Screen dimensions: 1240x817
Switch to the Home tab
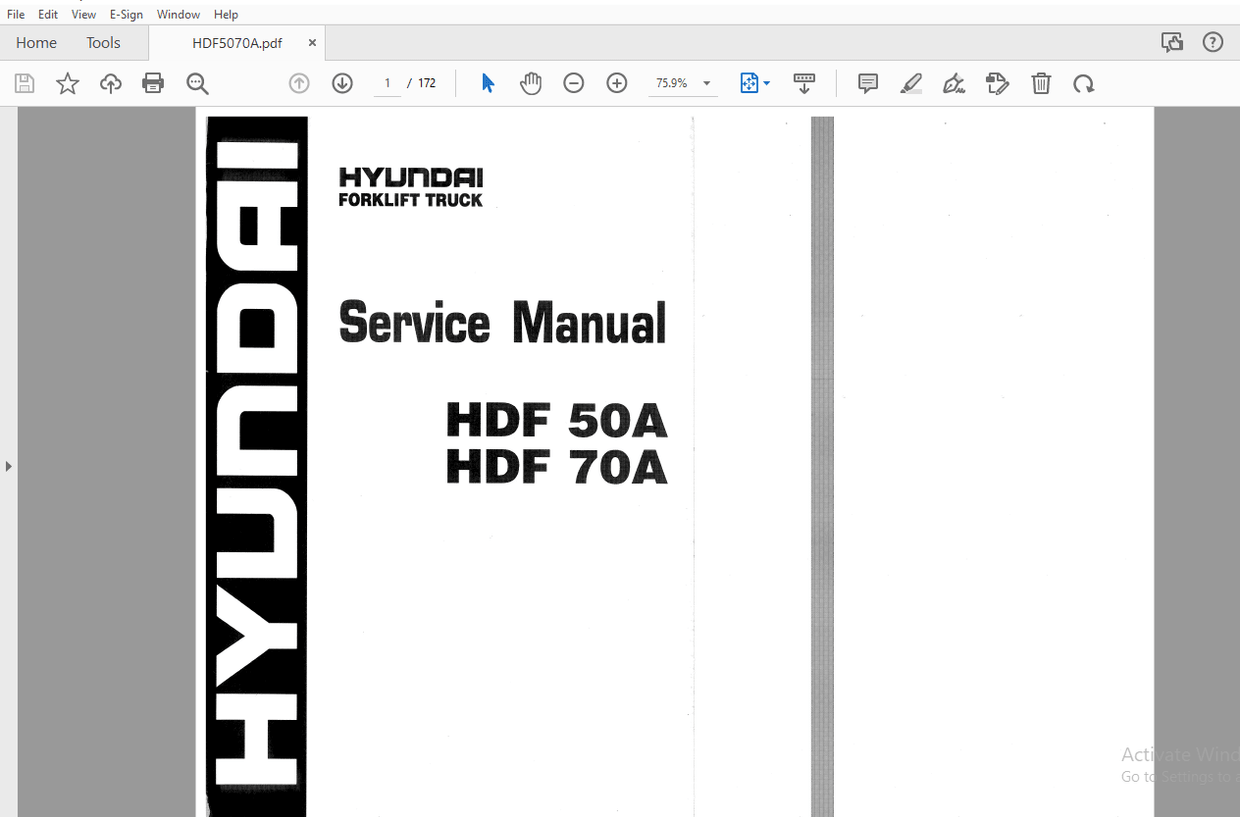pyautogui.click(x=36, y=42)
